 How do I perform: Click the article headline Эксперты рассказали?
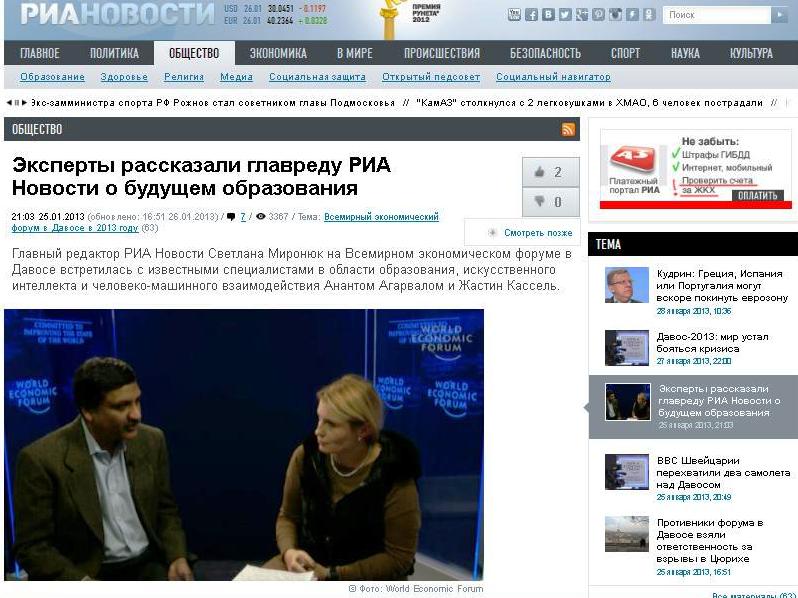pyautogui.click(x=201, y=176)
